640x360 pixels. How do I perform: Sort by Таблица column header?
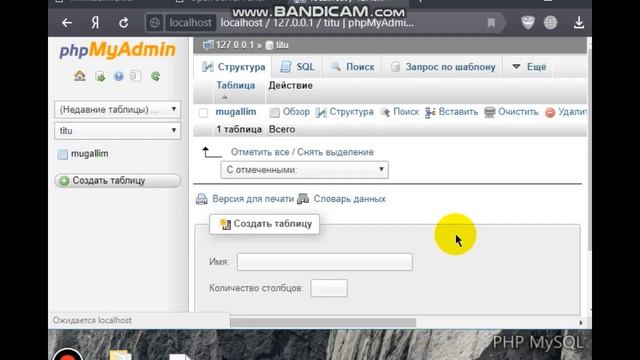pos(236,85)
